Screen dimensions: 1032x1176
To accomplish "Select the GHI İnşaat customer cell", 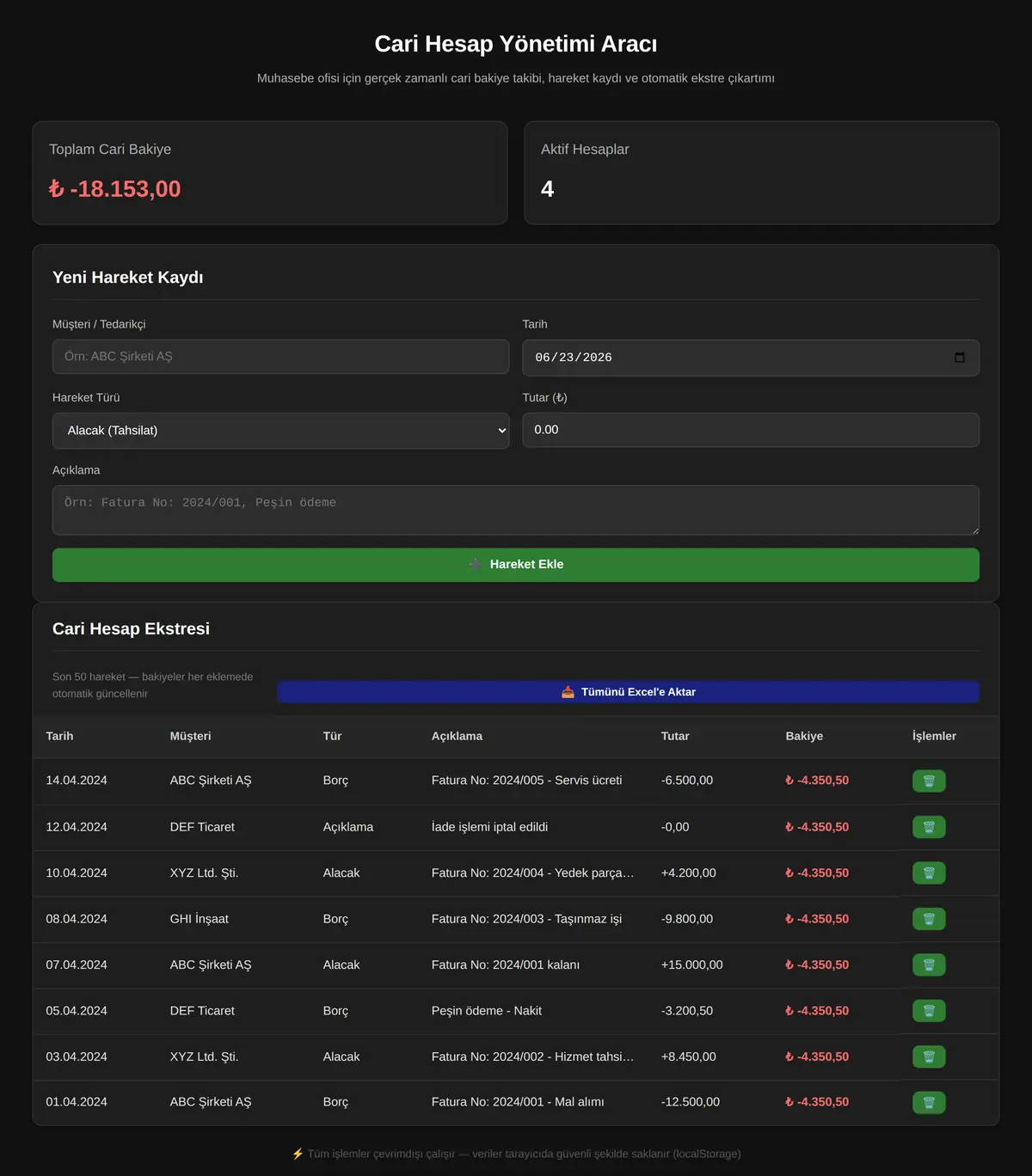I will (x=200, y=919).
